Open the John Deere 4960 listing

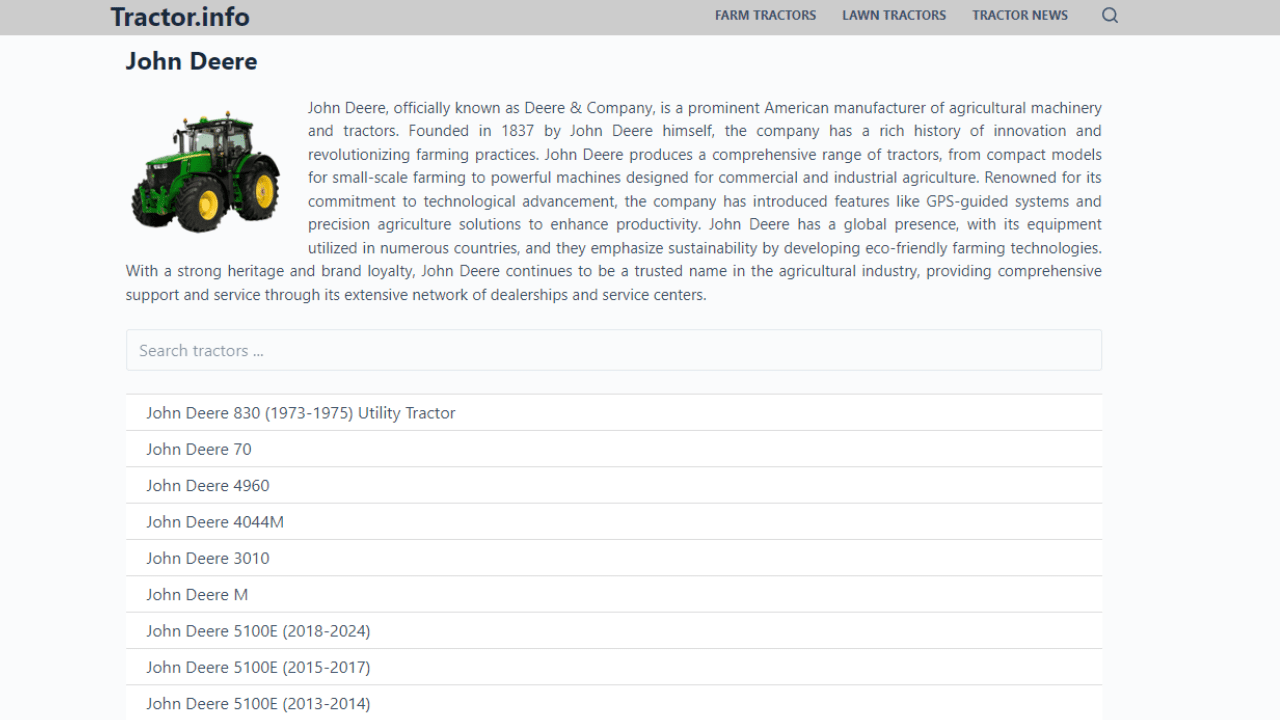(208, 486)
